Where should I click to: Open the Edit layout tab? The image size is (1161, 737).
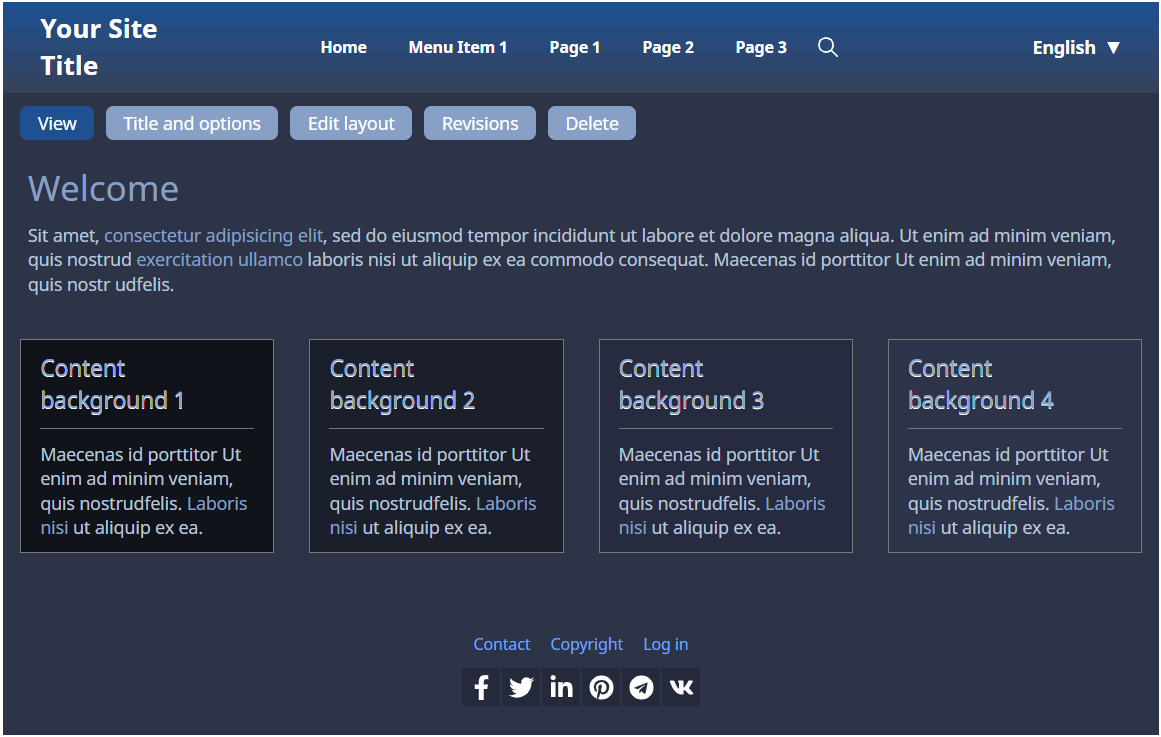(x=351, y=123)
